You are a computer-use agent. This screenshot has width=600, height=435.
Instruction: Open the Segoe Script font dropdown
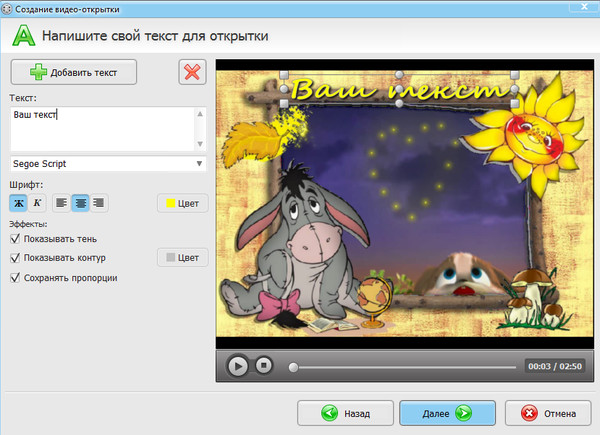[x=108, y=163]
